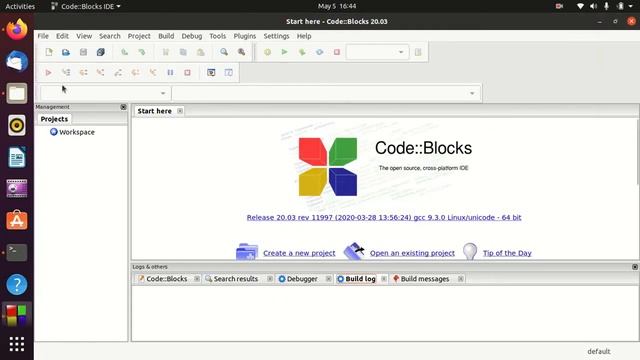Open Terminal from the Ubuntu dock
The image size is (640, 360).
17,252
